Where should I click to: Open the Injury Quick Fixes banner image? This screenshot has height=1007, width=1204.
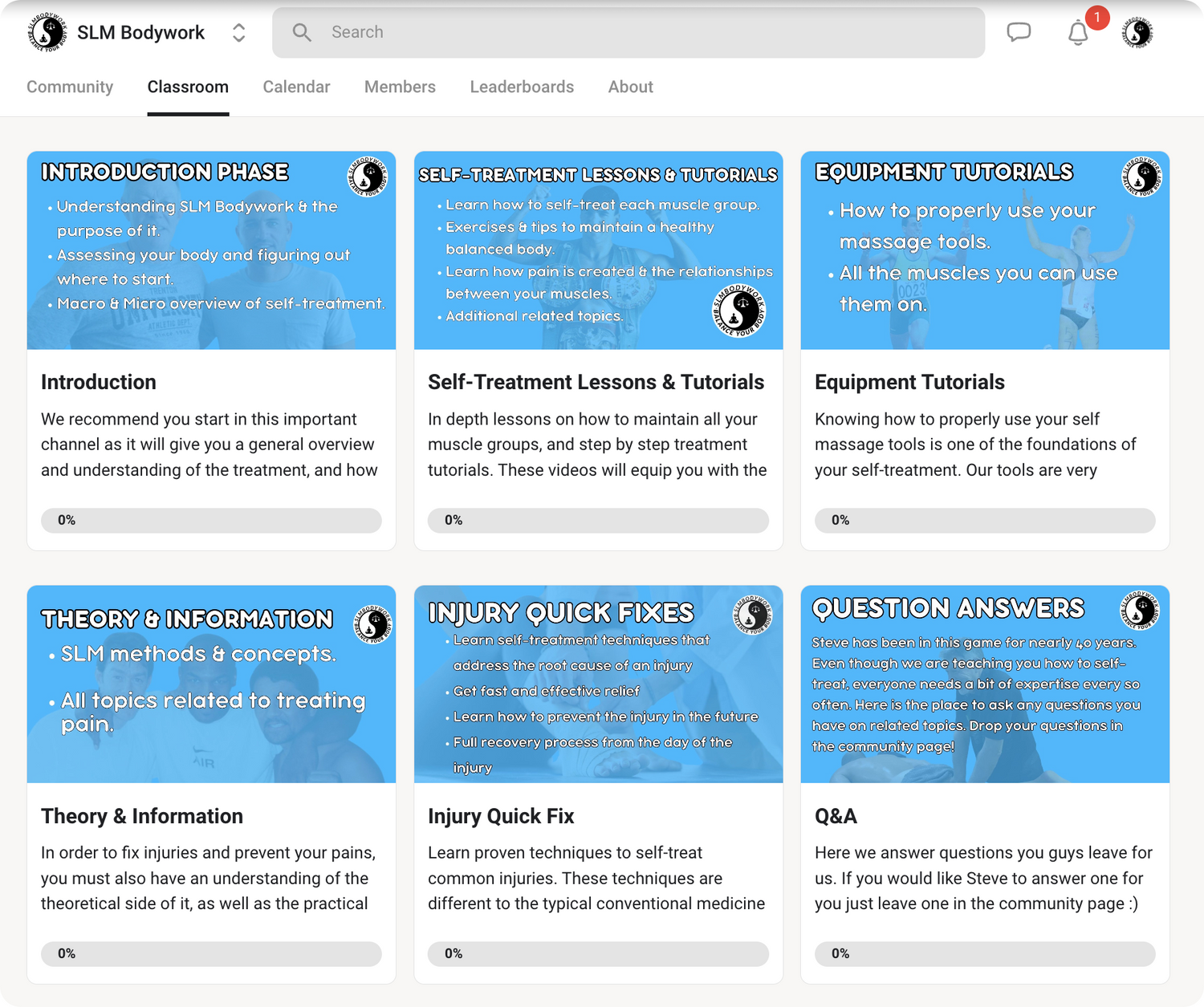click(x=598, y=684)
